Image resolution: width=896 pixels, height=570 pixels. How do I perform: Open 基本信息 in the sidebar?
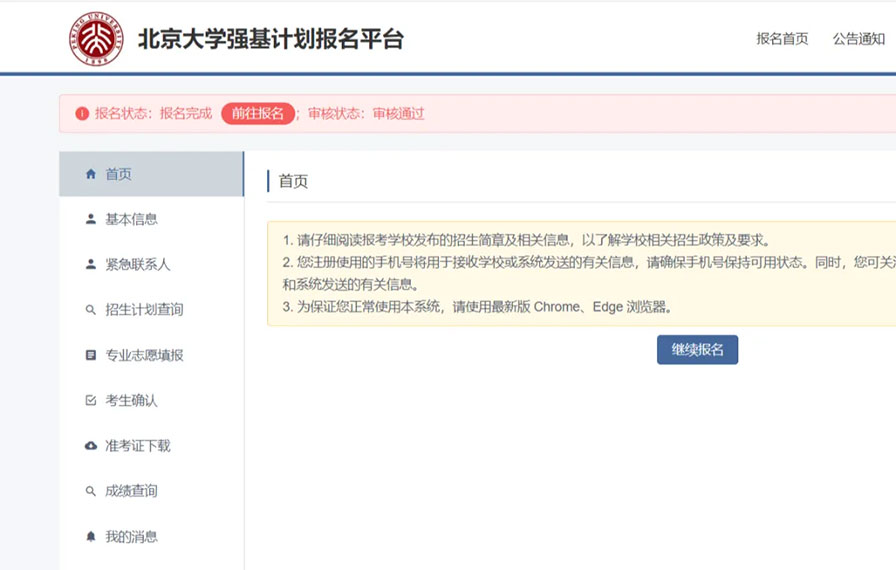point(151,219)
